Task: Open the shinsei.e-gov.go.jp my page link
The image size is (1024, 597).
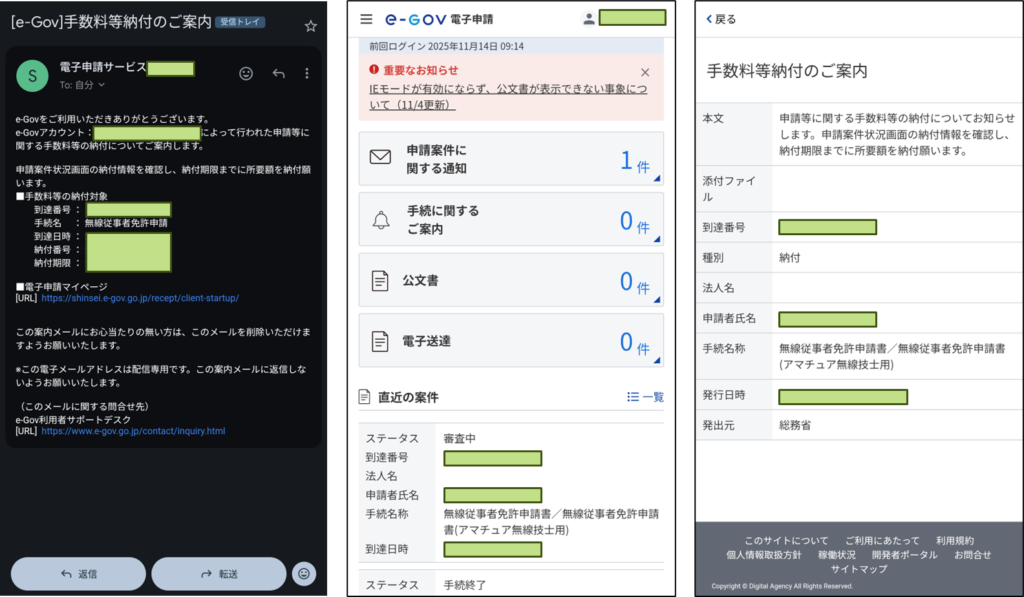Action: [140, 298]
